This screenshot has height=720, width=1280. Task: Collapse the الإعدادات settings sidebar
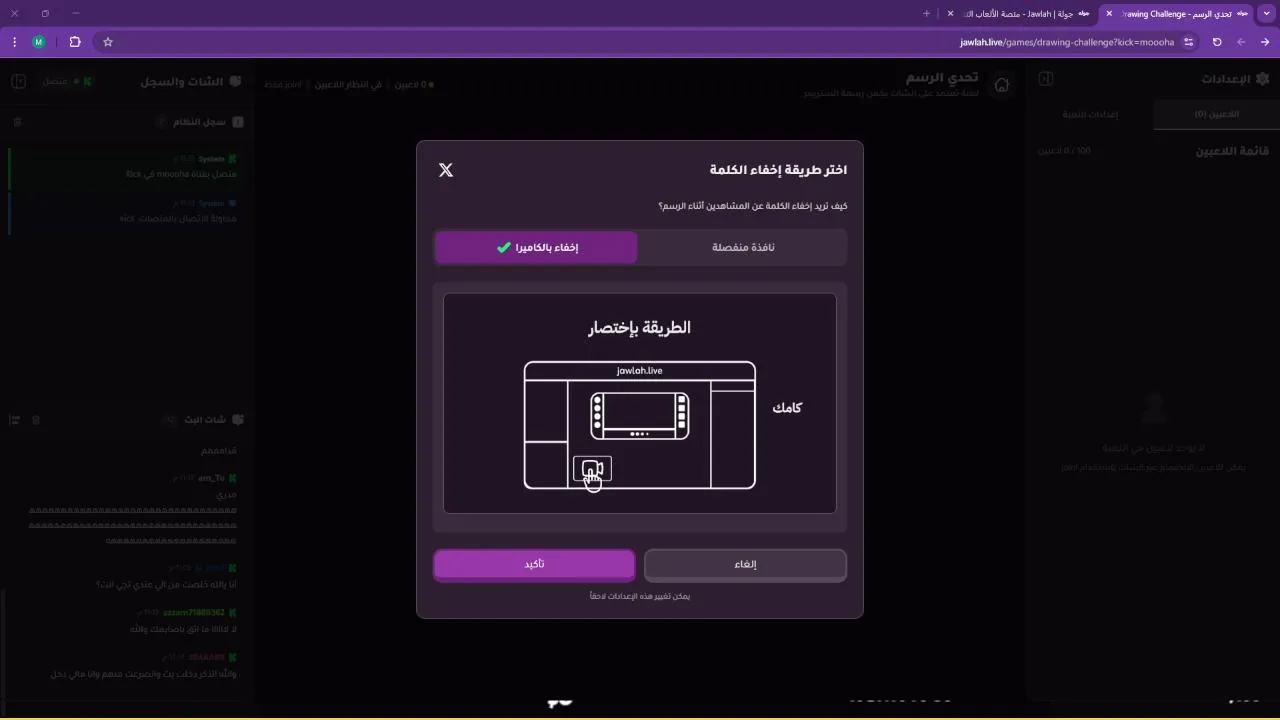click(x=1045, y=79)
